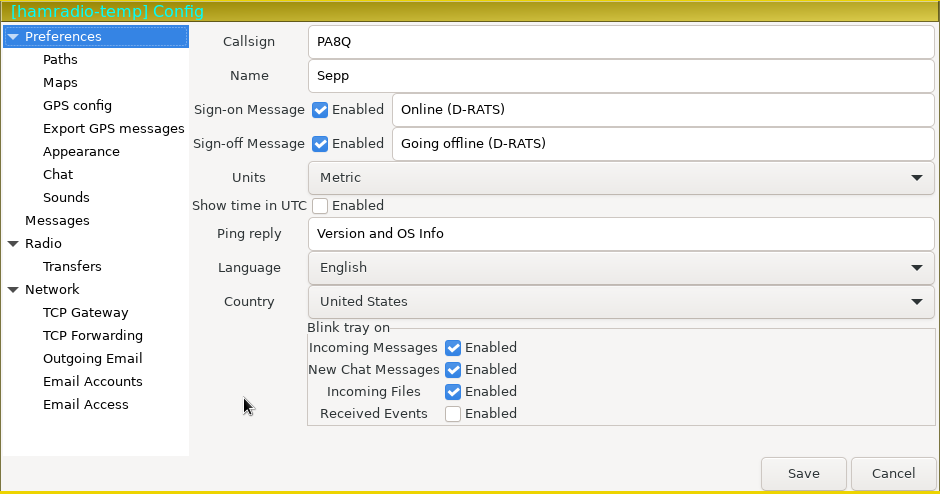Viewport: 940px width, 494px height.
Task: Disable the Sign-on Message checkbox
Action: click(320, 110)
